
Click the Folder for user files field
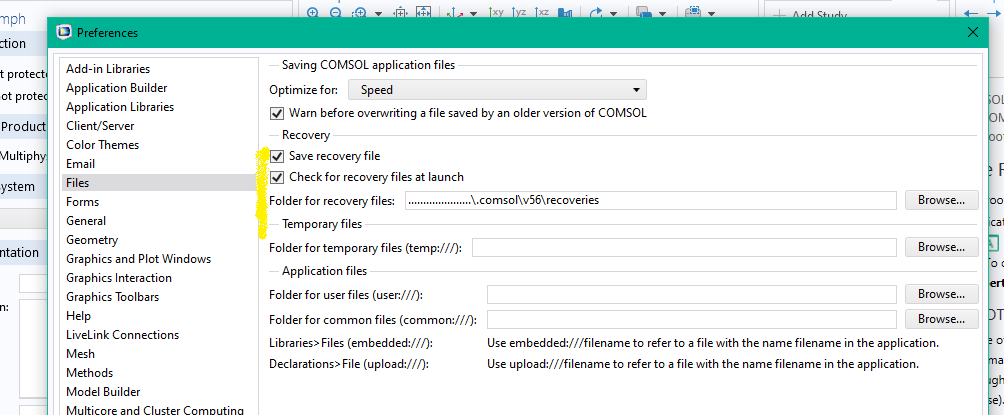691,294
